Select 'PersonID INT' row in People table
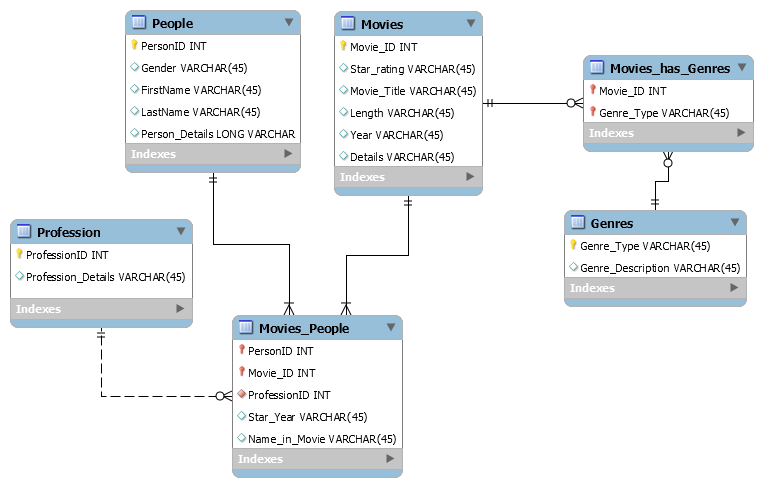The height and width of the screenshot is (487, 763). pyautogui.click(x=213, y=46)
